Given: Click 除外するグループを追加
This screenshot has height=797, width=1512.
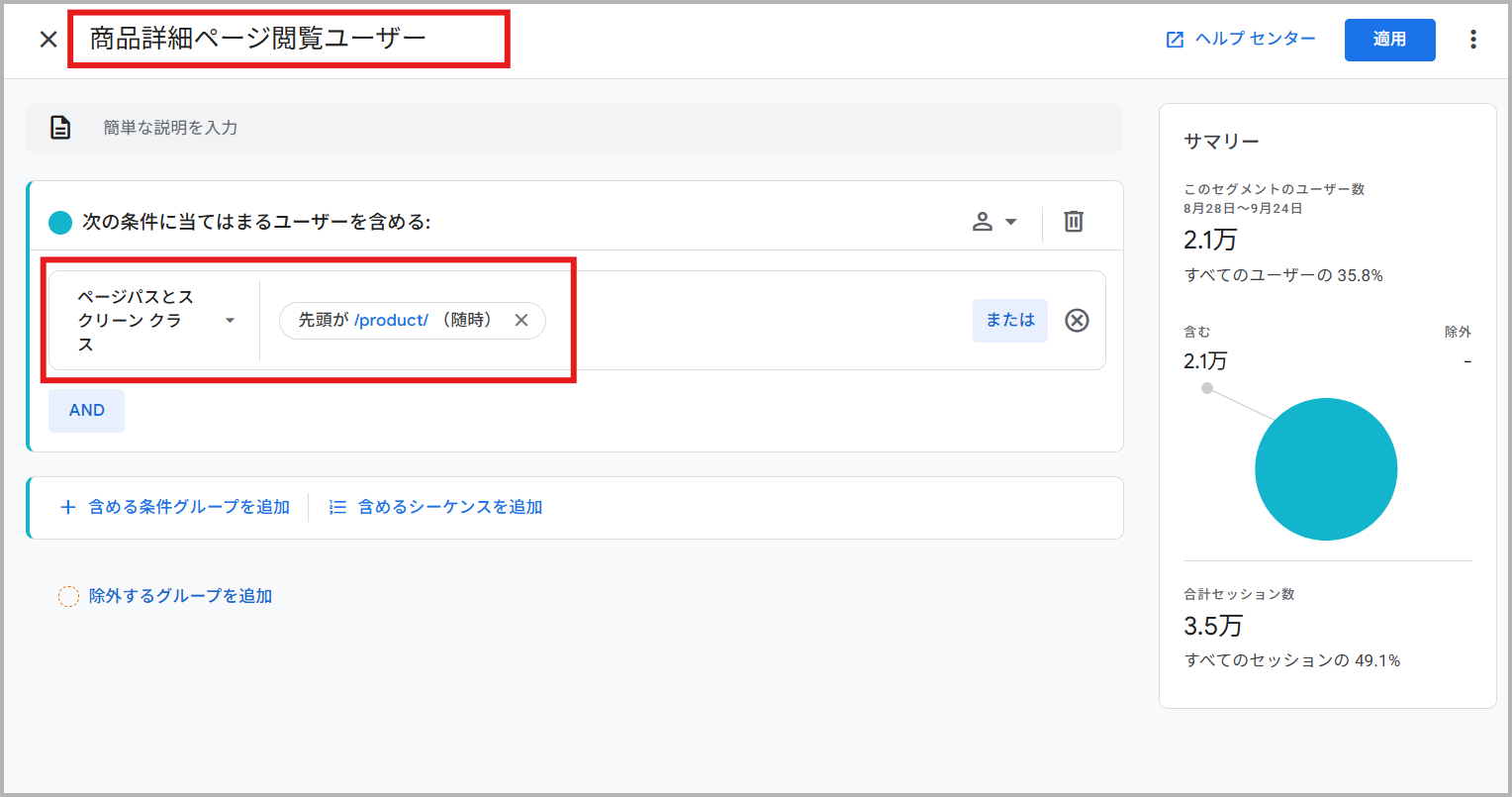Looking at the screenshot, I should pyautogui.click(x=166, y=596).
